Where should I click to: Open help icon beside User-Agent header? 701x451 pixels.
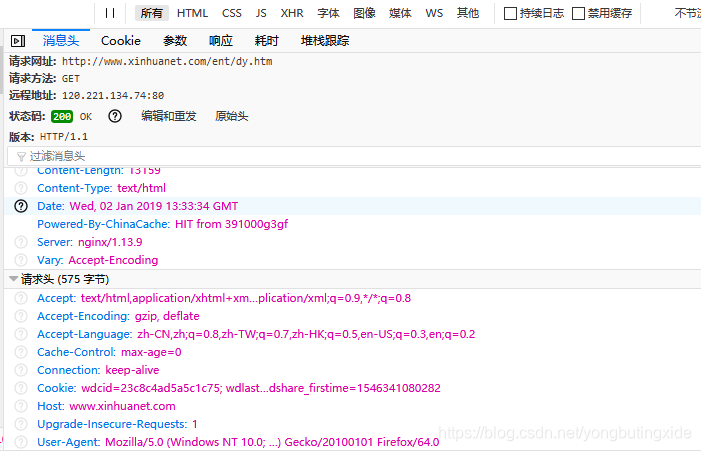21,442
